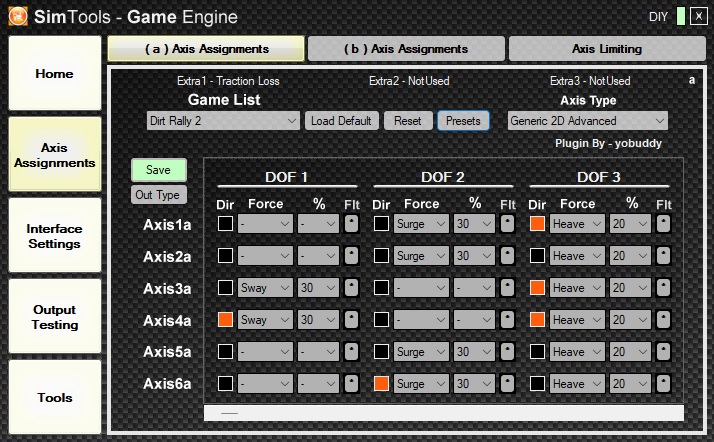The height and width of the screenshot is (442, 714).
Task: Toggle Axis1a DOF 1 direction box
Action: pos(225,224)
